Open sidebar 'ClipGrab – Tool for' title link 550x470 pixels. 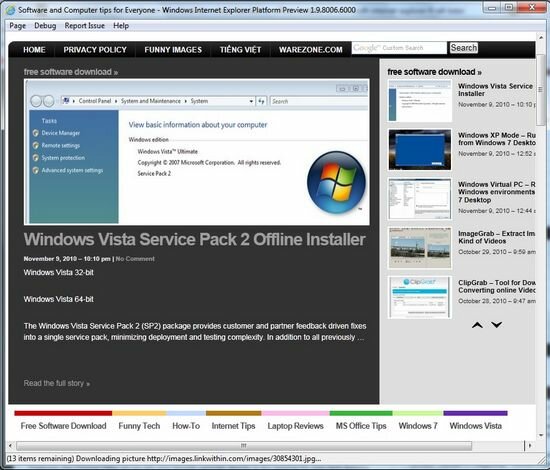pyautogui.click(x=497, y=287)
